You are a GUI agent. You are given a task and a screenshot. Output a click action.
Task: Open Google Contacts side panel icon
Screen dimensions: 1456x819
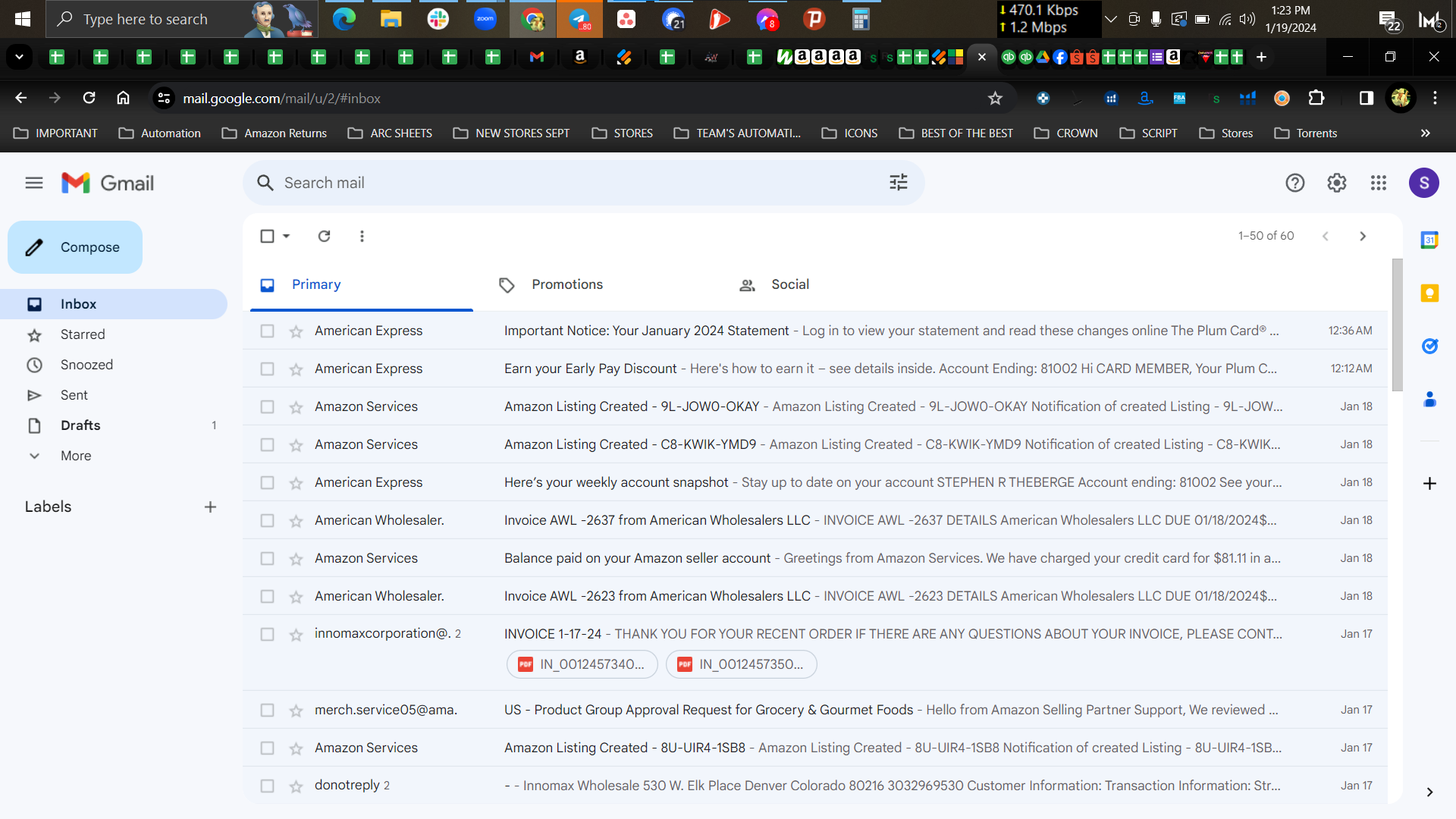(1429, 400)
